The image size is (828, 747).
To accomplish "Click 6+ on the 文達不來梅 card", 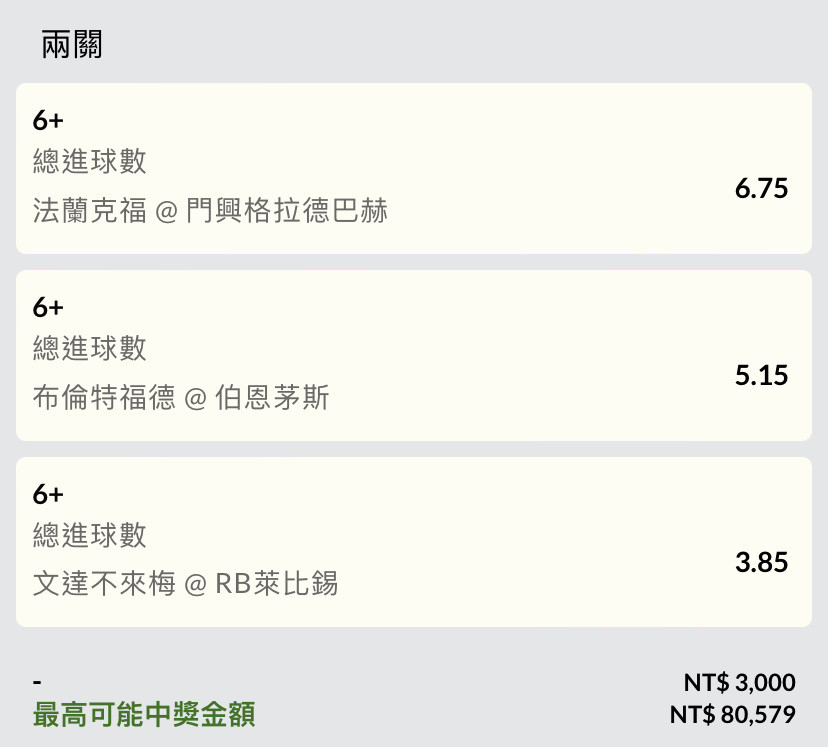I will pos(48,494).
